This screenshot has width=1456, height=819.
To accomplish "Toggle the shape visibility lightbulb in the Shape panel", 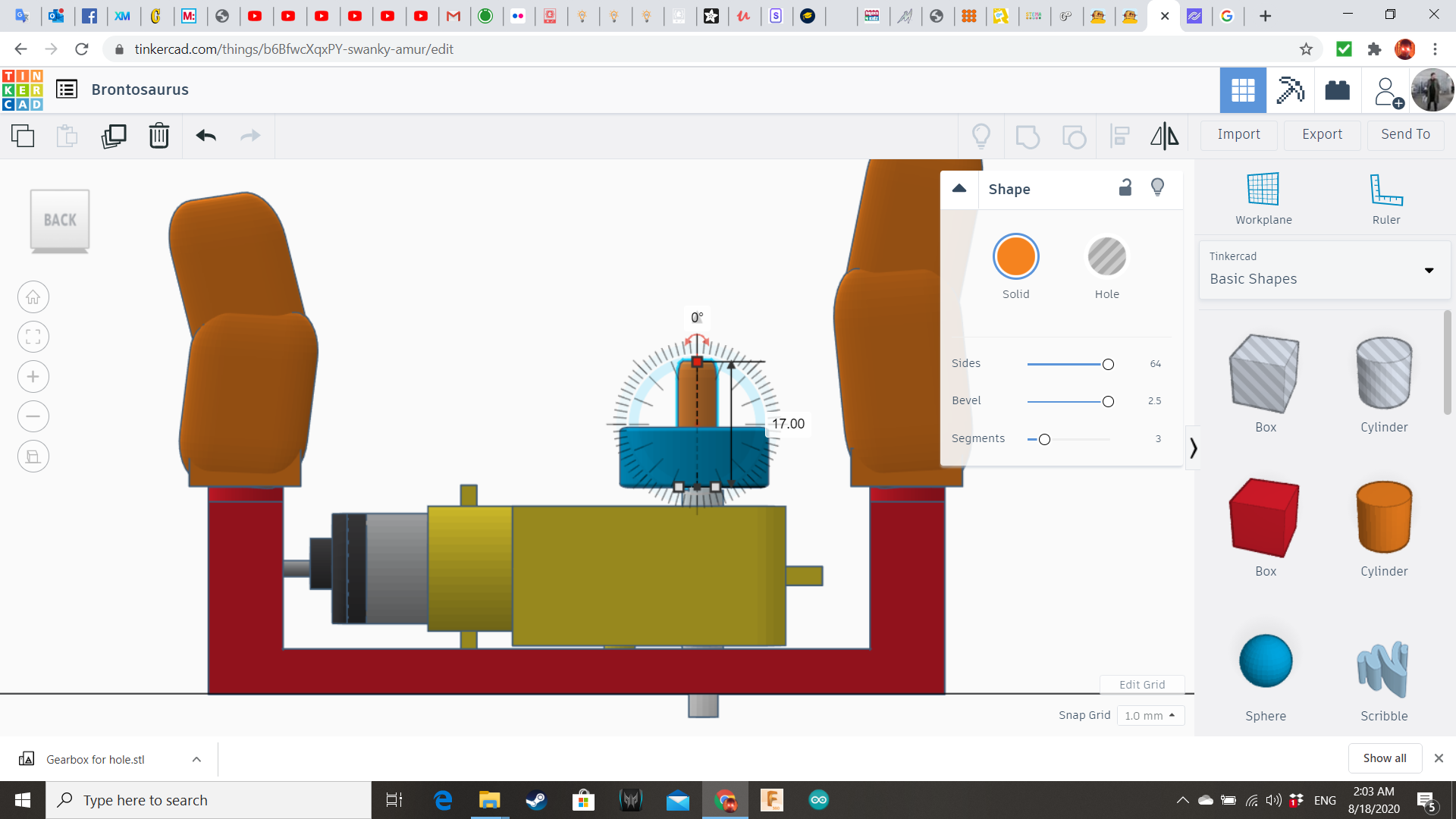I will pos(1157,188).
